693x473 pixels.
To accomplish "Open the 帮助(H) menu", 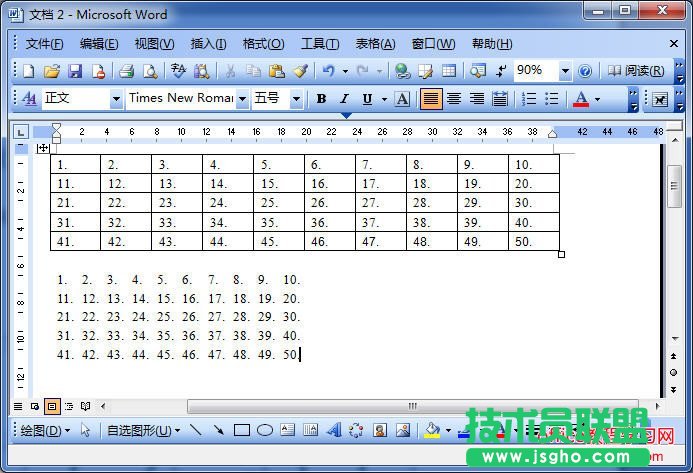I will pyautogui.click(x=492, y=44).
